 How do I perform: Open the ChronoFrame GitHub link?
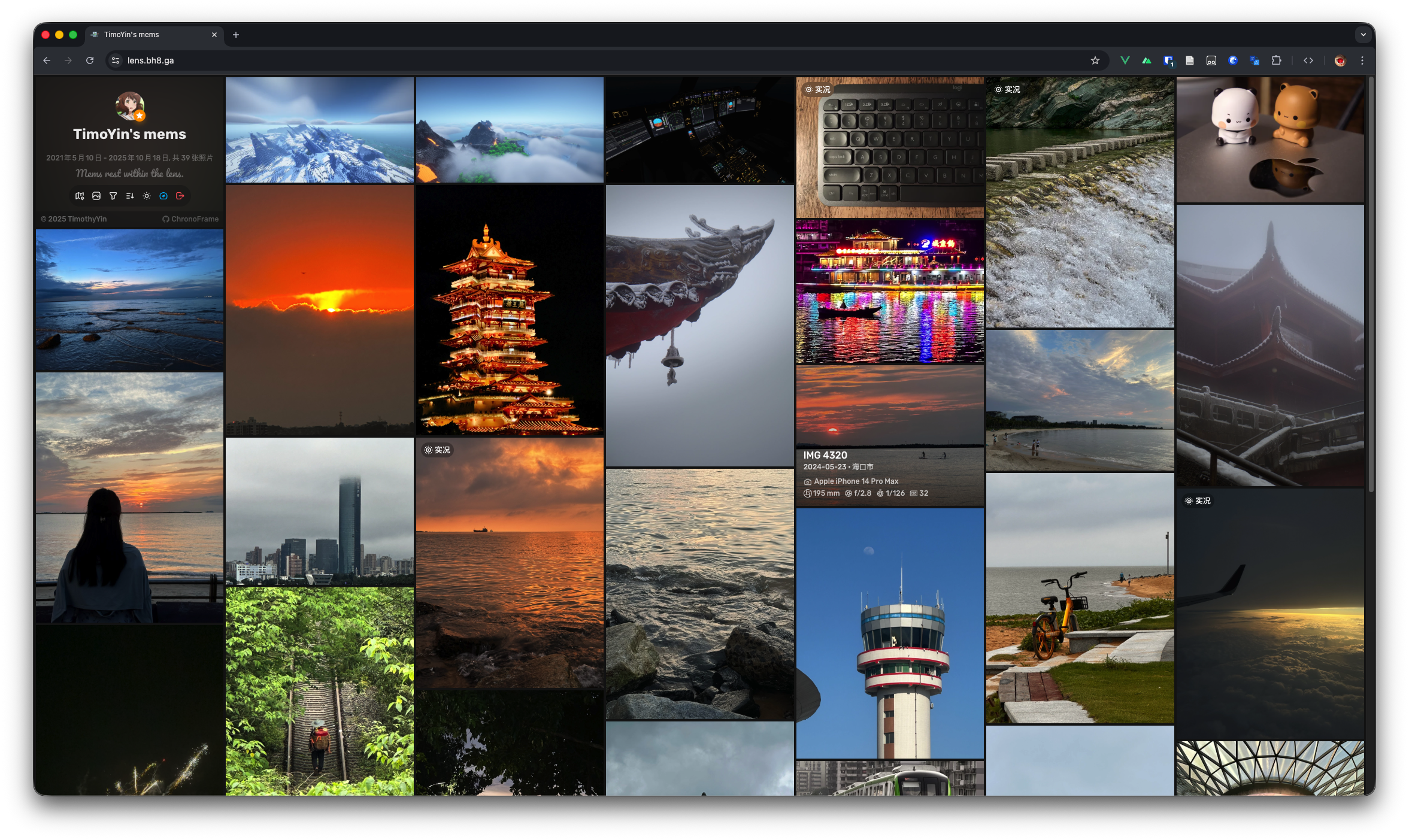(190, 219)
